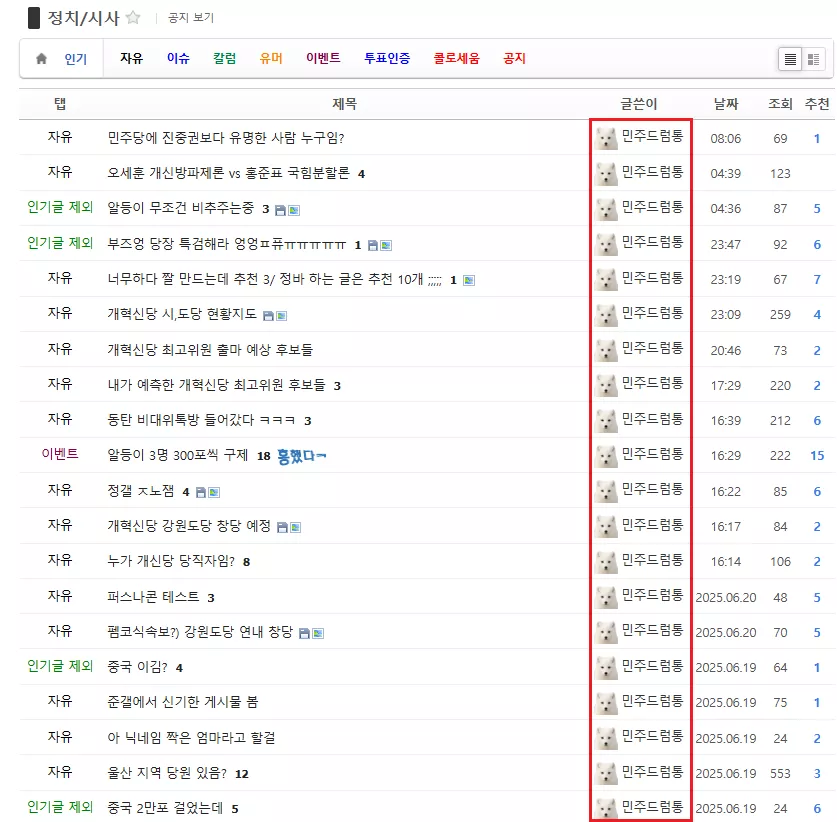Click comment count 12 on 울산 지역 post
The height and width of the screenshot is (822, 837).
[242, 774]
